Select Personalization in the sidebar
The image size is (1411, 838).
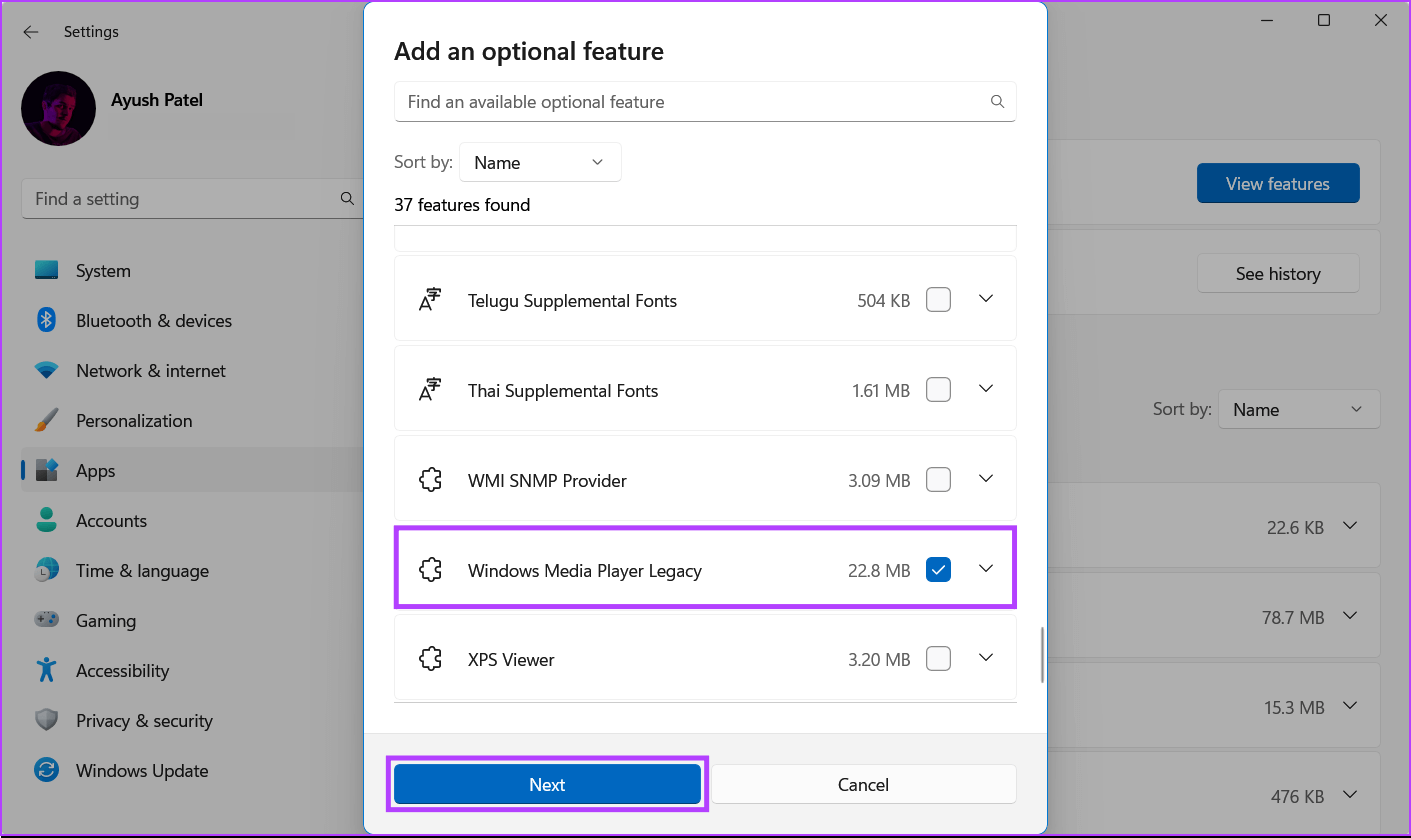pos(192,421)
